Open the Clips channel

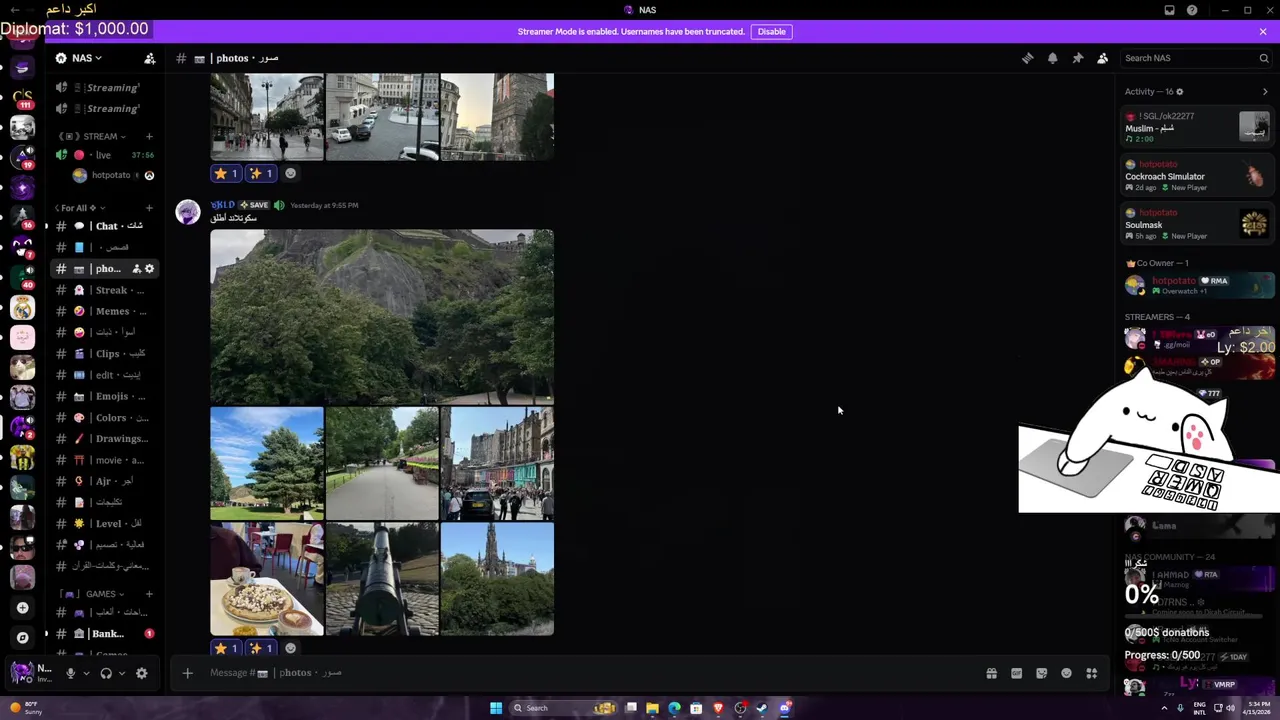click(x=104, y=354)
